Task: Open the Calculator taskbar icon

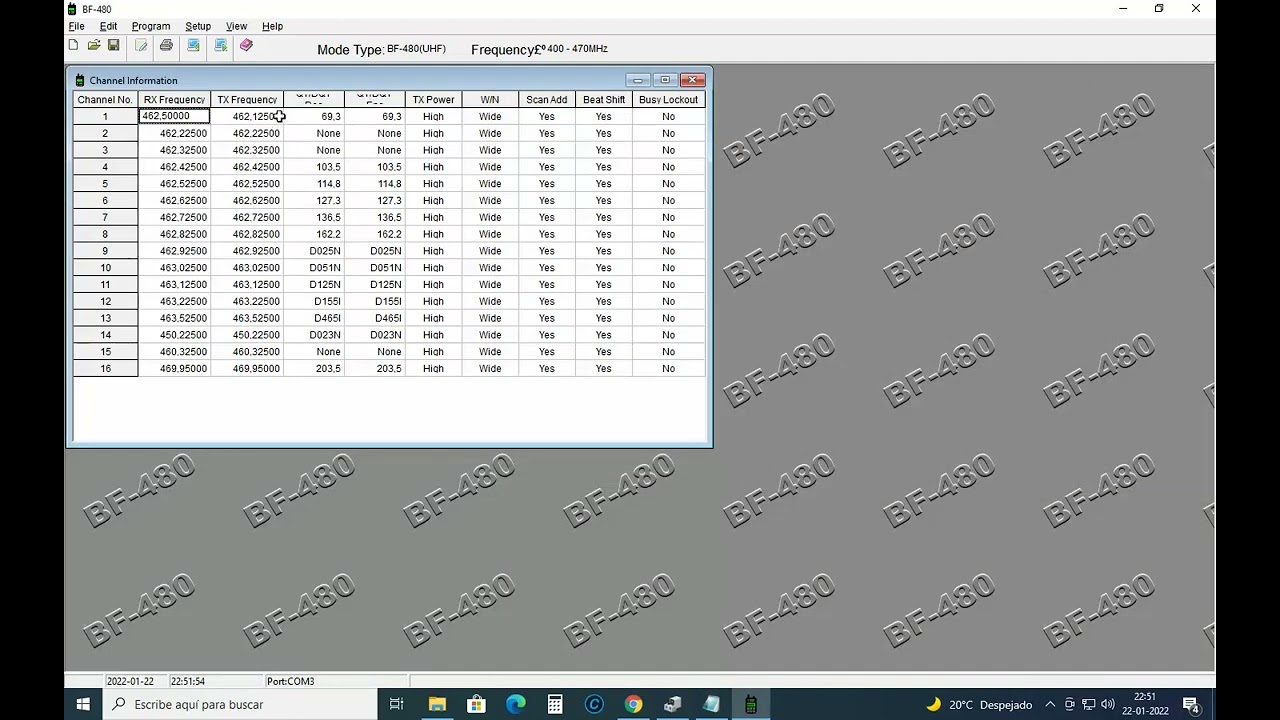Action: click(554, 704)
